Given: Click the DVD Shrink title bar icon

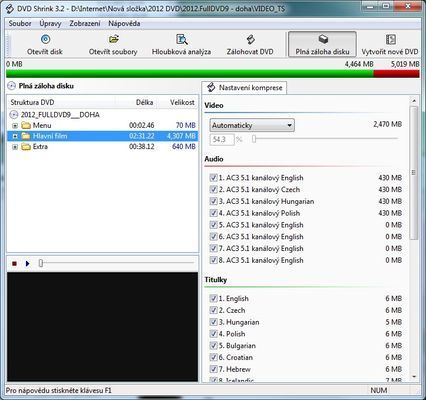Looking at the screenshot, I should pyautogui.click(x=10, y=8).
